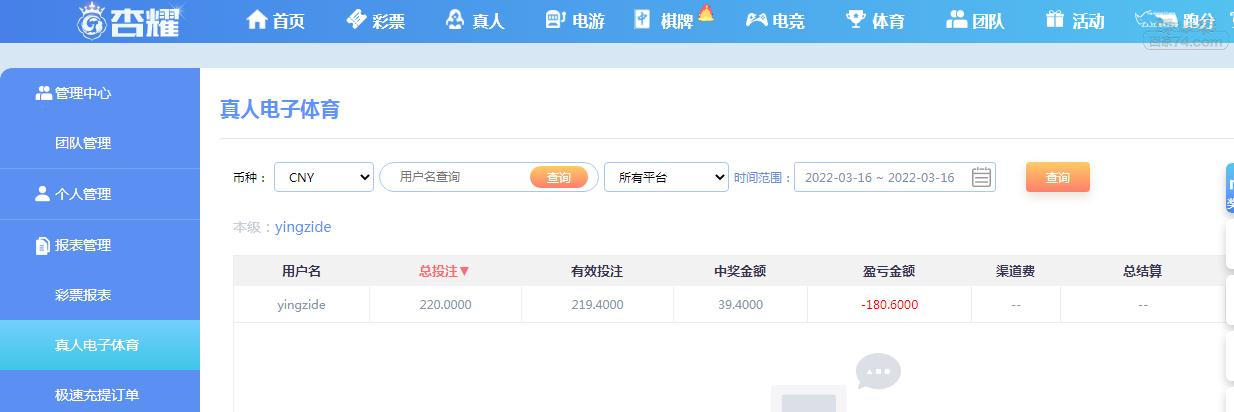Screen dimensions: 1234x412
Task: Open the 真人 live dealer icon
Action: pos(455,19)
